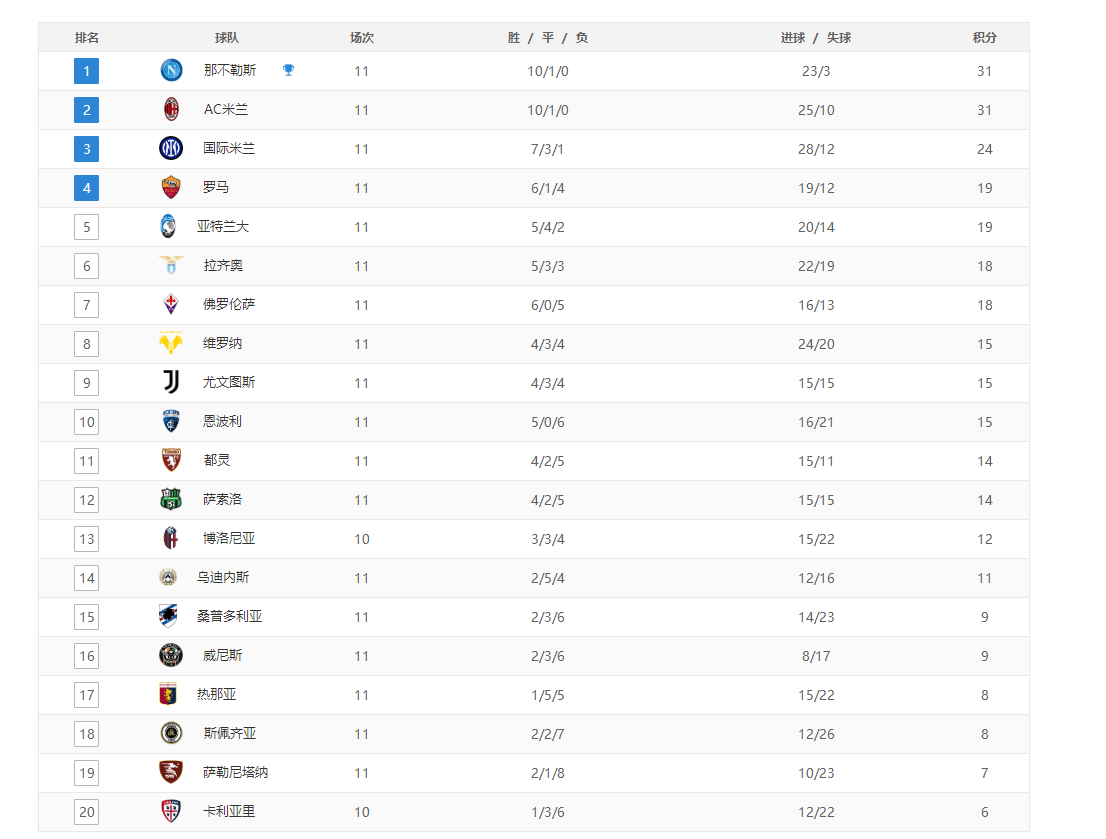Click the 萨勒尼塔纳 team name
The height and width of the screenshot is (839, 1106).
point(235,772)
